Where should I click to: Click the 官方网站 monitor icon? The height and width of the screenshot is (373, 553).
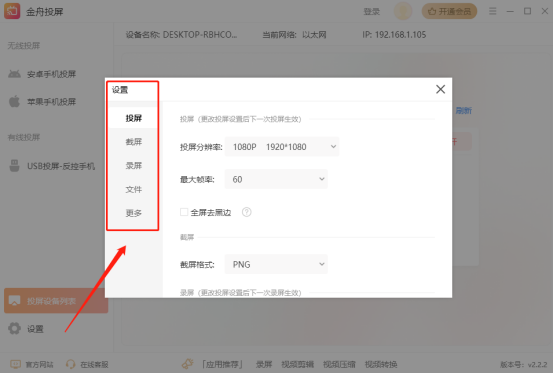pos(16,364)
